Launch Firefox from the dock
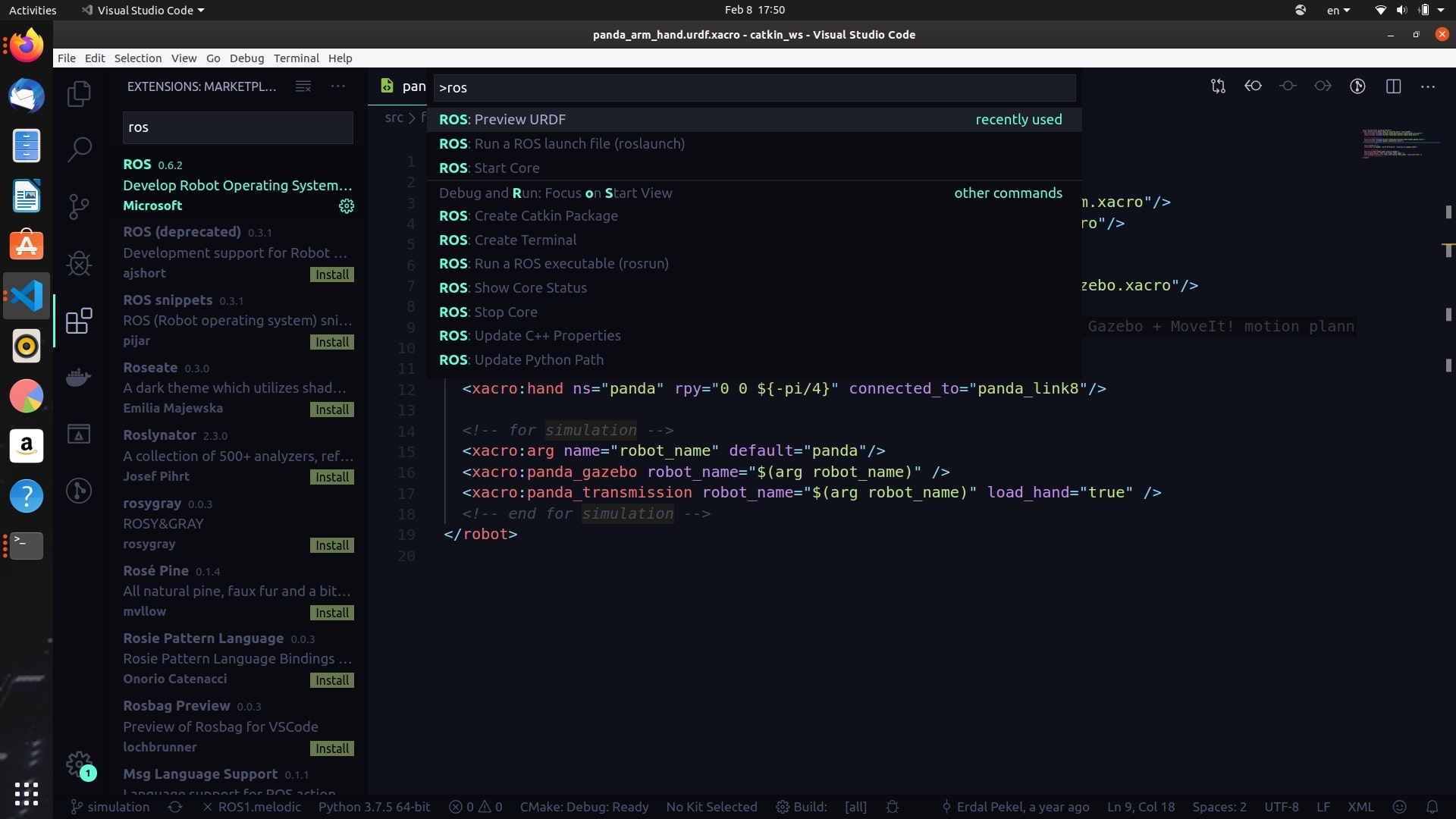 (27, 45)
